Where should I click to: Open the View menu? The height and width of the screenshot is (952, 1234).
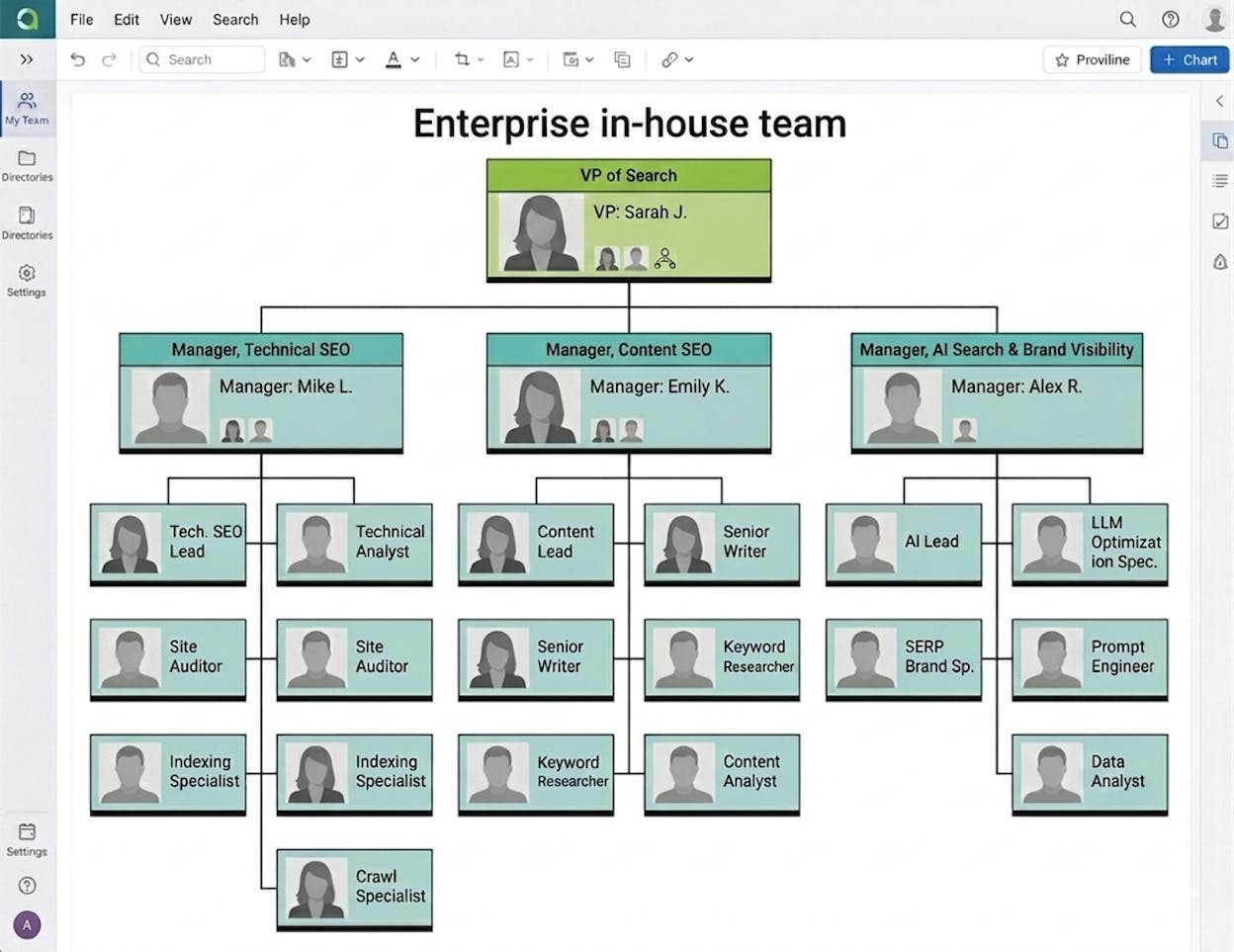[176, 19]
